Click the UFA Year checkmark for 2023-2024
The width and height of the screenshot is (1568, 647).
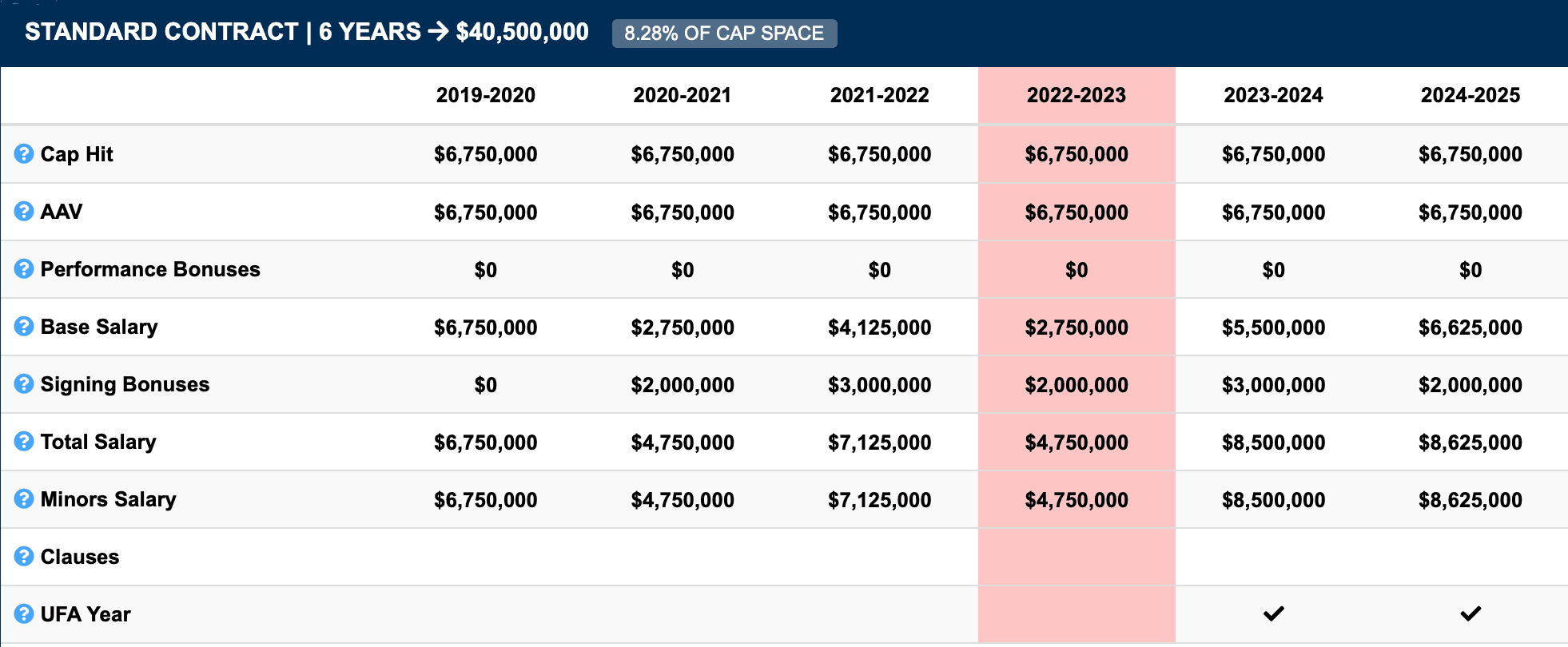(x=1273, y=613)
